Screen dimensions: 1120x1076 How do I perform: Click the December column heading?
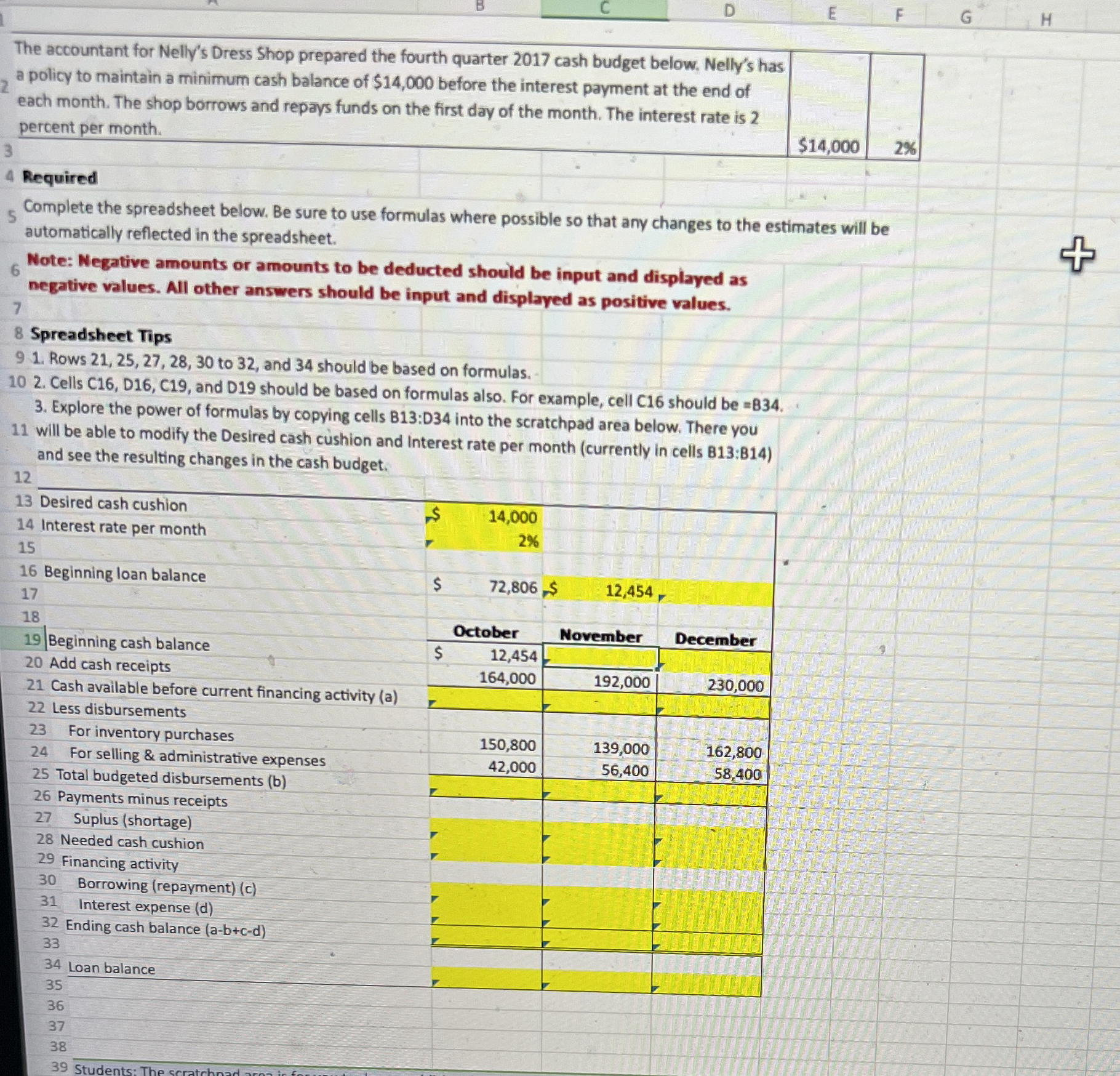pyautogui.click(x=715, y=640)
